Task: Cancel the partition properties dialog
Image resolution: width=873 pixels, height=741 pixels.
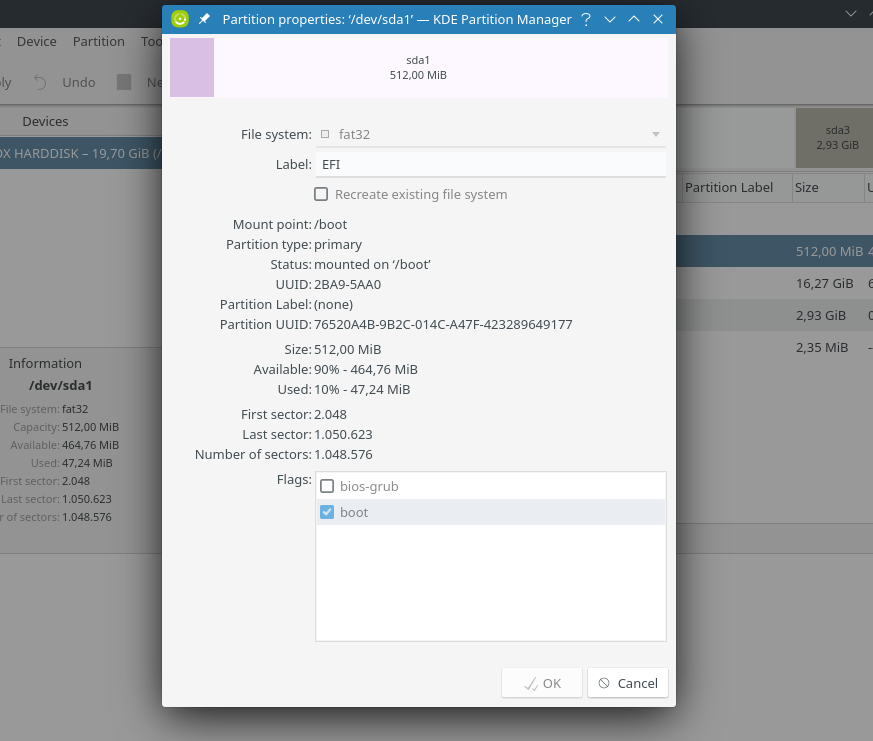Action: click(627, 682)
